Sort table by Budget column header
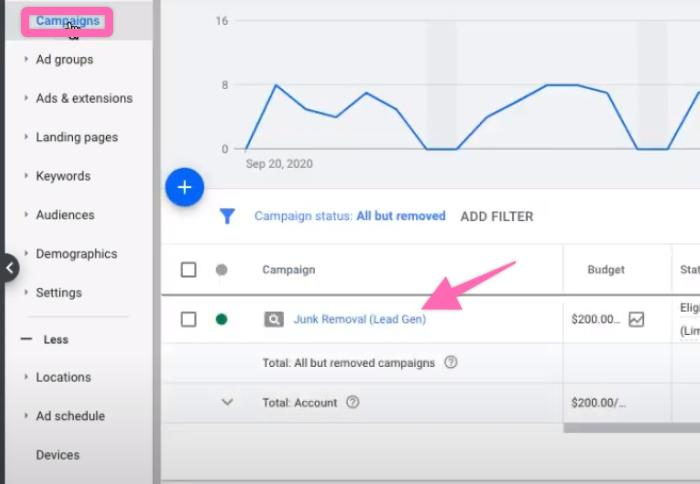 606,270
